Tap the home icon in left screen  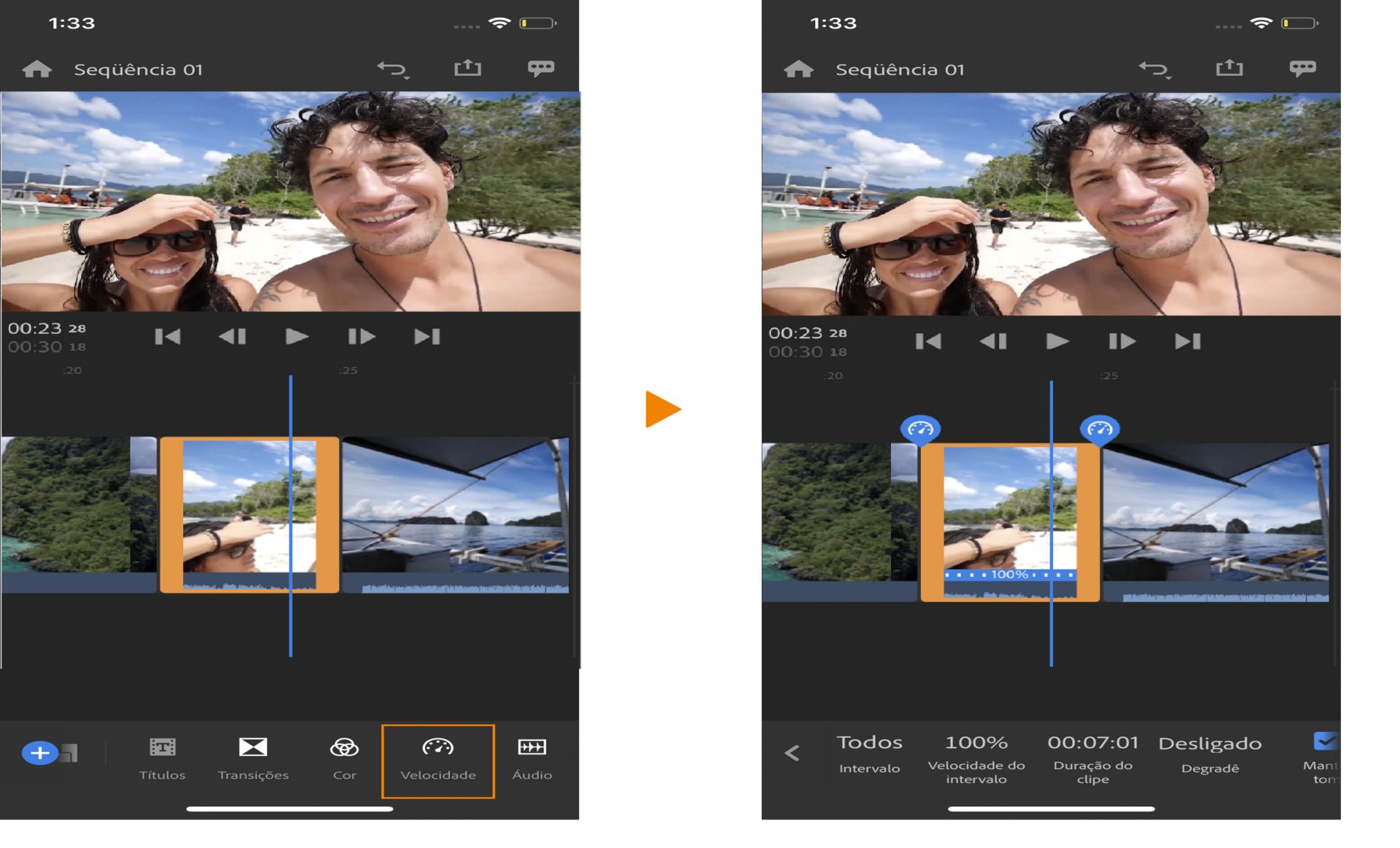36,69
